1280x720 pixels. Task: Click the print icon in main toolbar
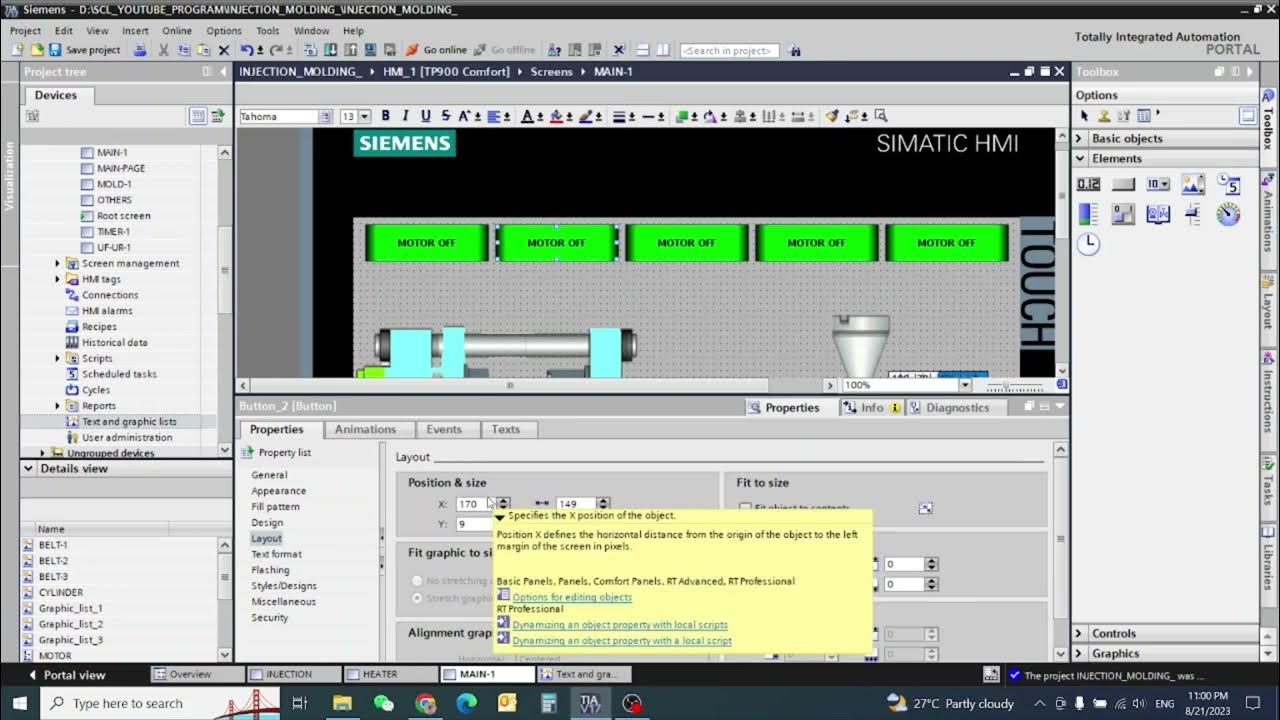(140, 50)
